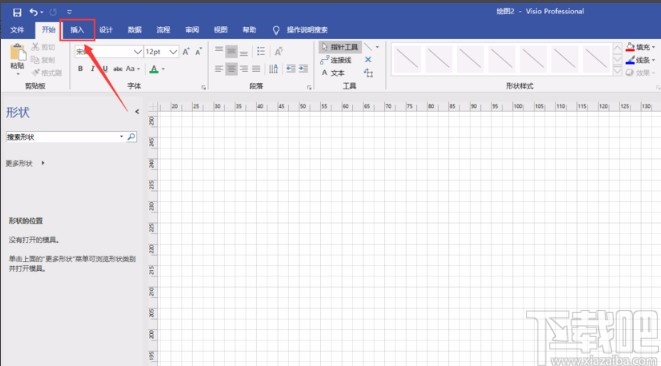This screenshot has height=366, width=661.
Task: Decrease paragraph indent
Action: (291, 69)
